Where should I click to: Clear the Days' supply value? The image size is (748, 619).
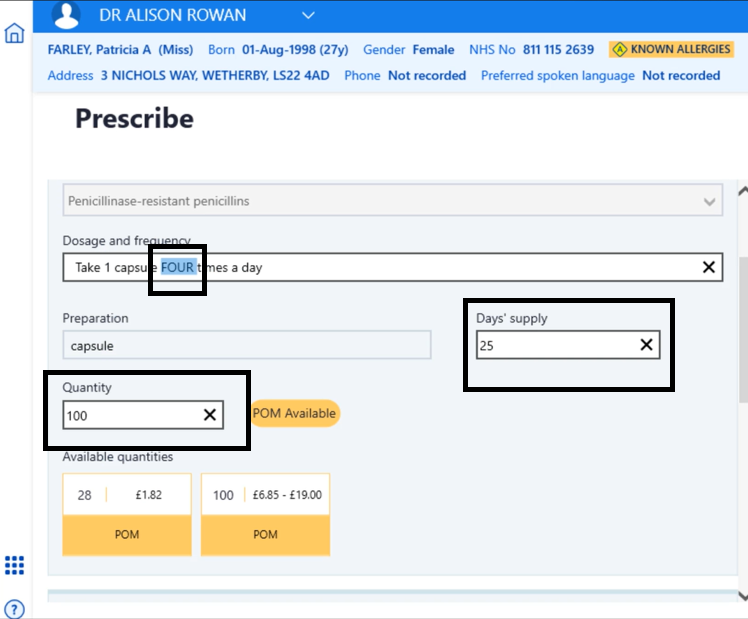coord(646,344)
